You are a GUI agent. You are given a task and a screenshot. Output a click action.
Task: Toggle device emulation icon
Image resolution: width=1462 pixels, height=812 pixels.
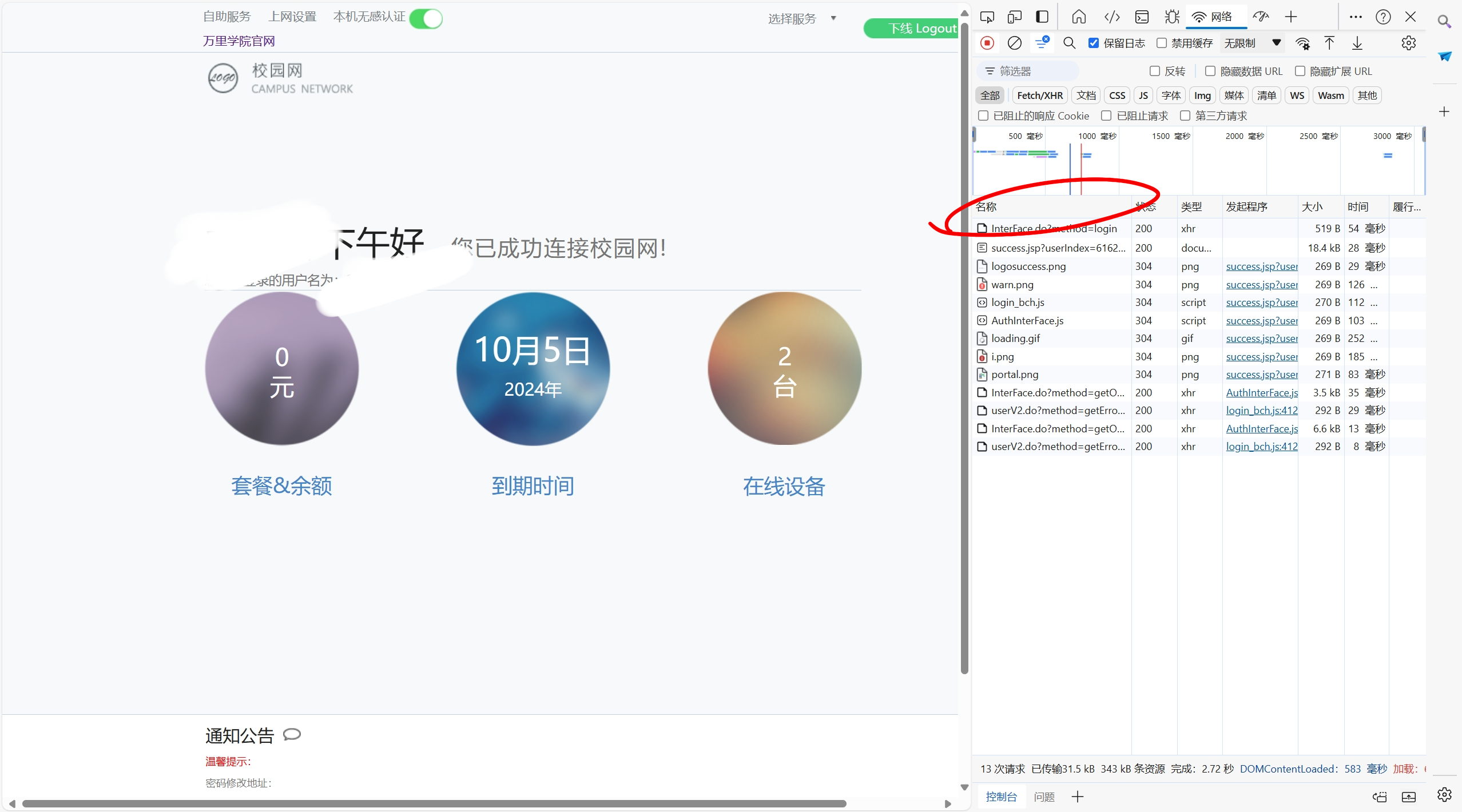(1015, 17)
